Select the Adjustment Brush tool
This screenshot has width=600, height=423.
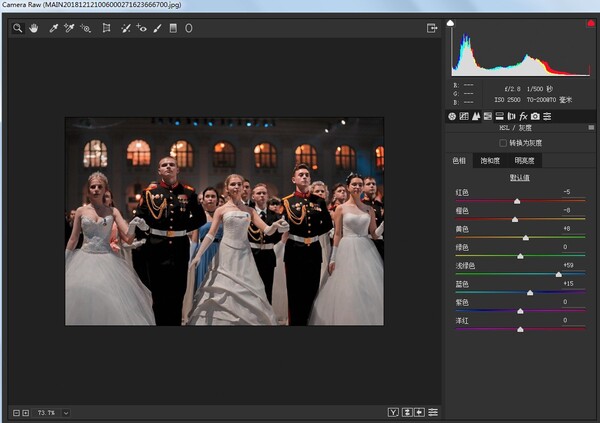click(157, 28)
